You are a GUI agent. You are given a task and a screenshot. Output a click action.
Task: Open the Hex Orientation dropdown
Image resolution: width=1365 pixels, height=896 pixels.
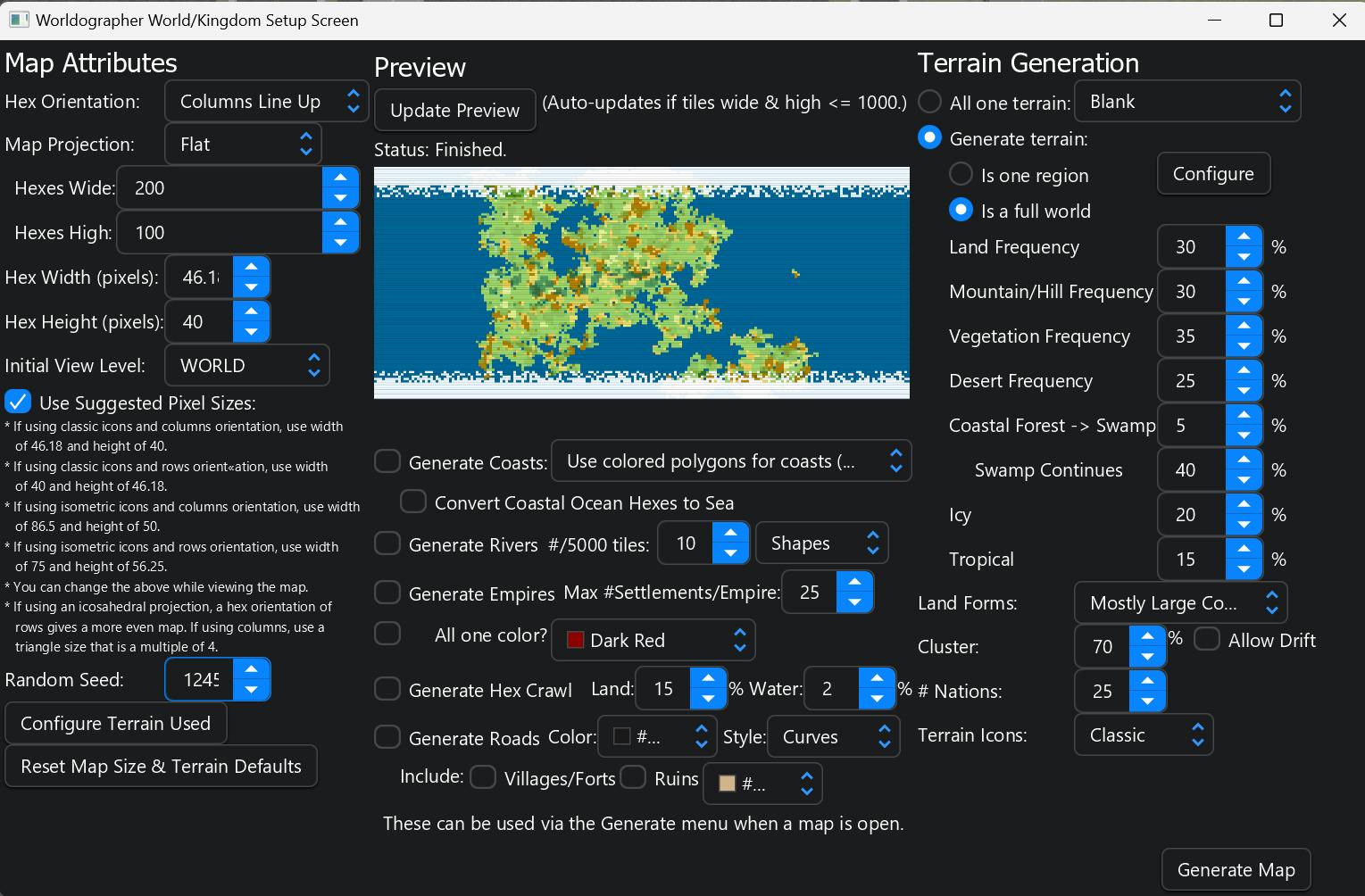[x=265, y=101]
